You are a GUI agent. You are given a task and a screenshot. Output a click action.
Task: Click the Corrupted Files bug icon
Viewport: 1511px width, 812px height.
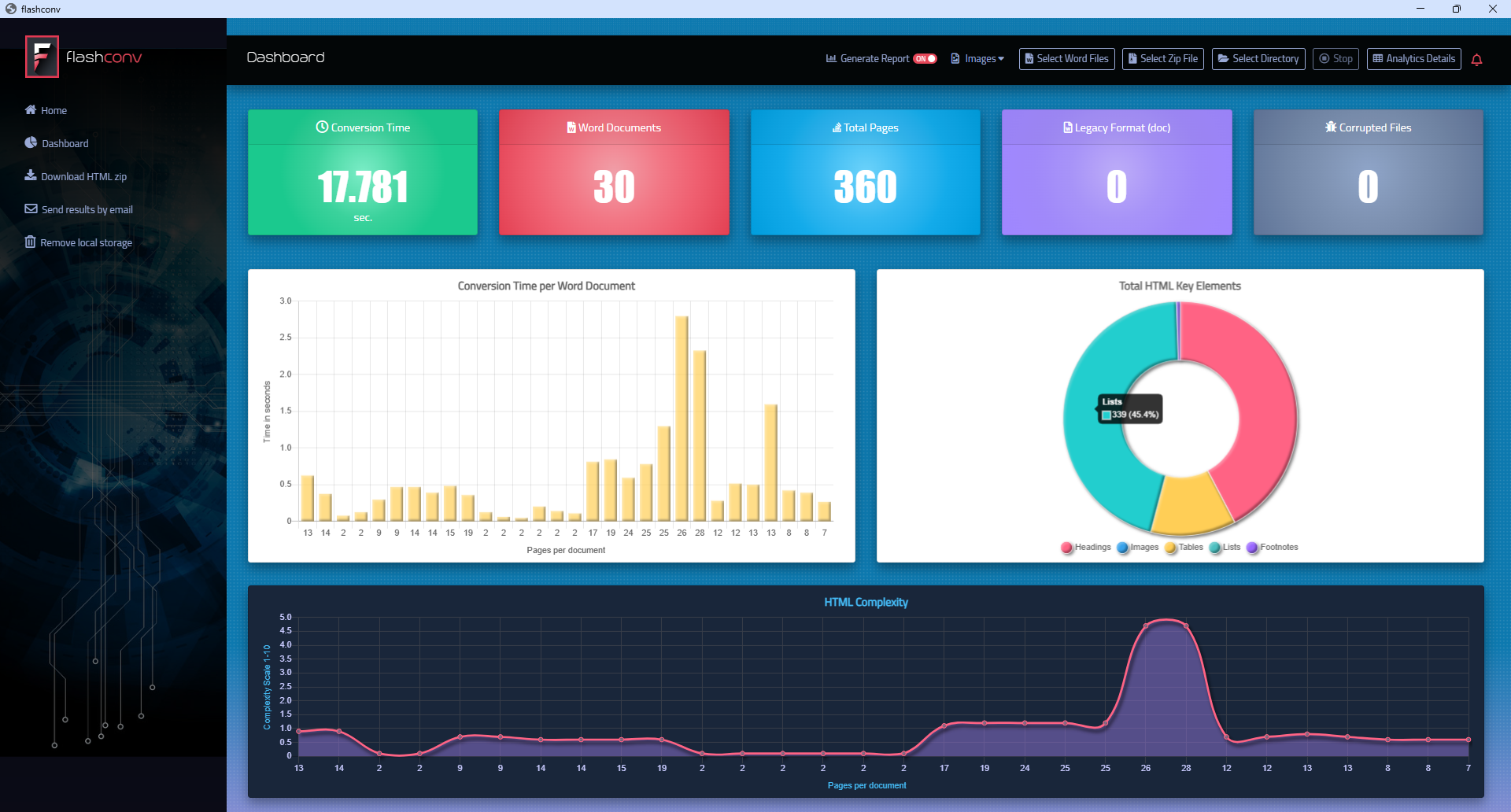1331,127
